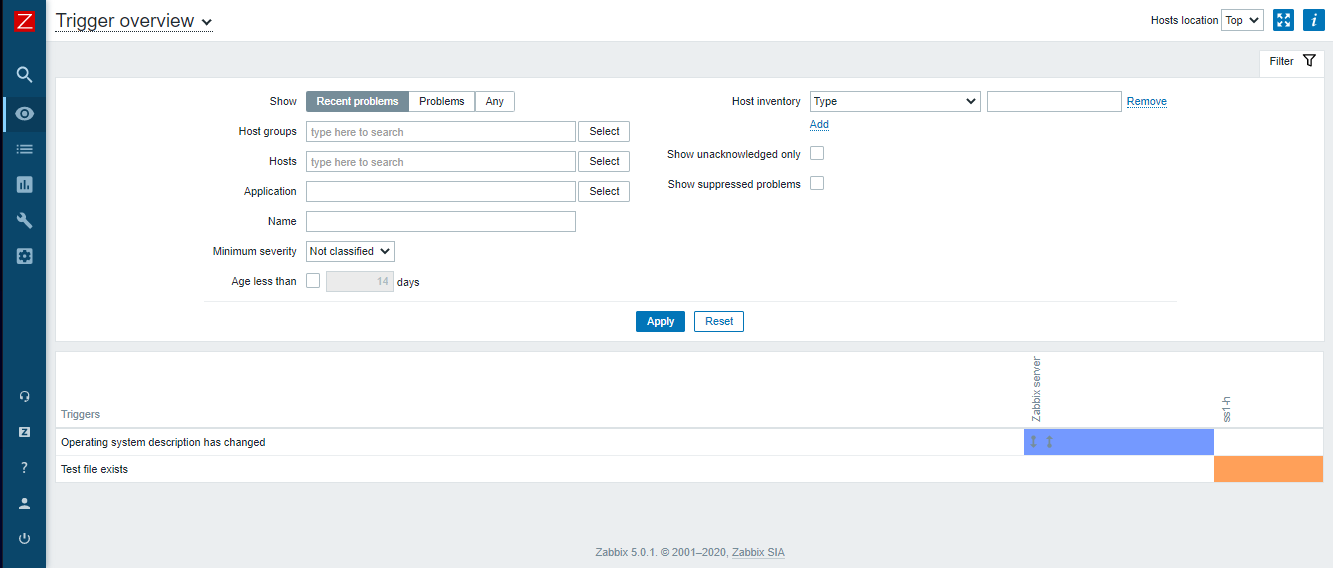Select Any show option
The height and width of the screenshot is (568, 1333).
495,101
